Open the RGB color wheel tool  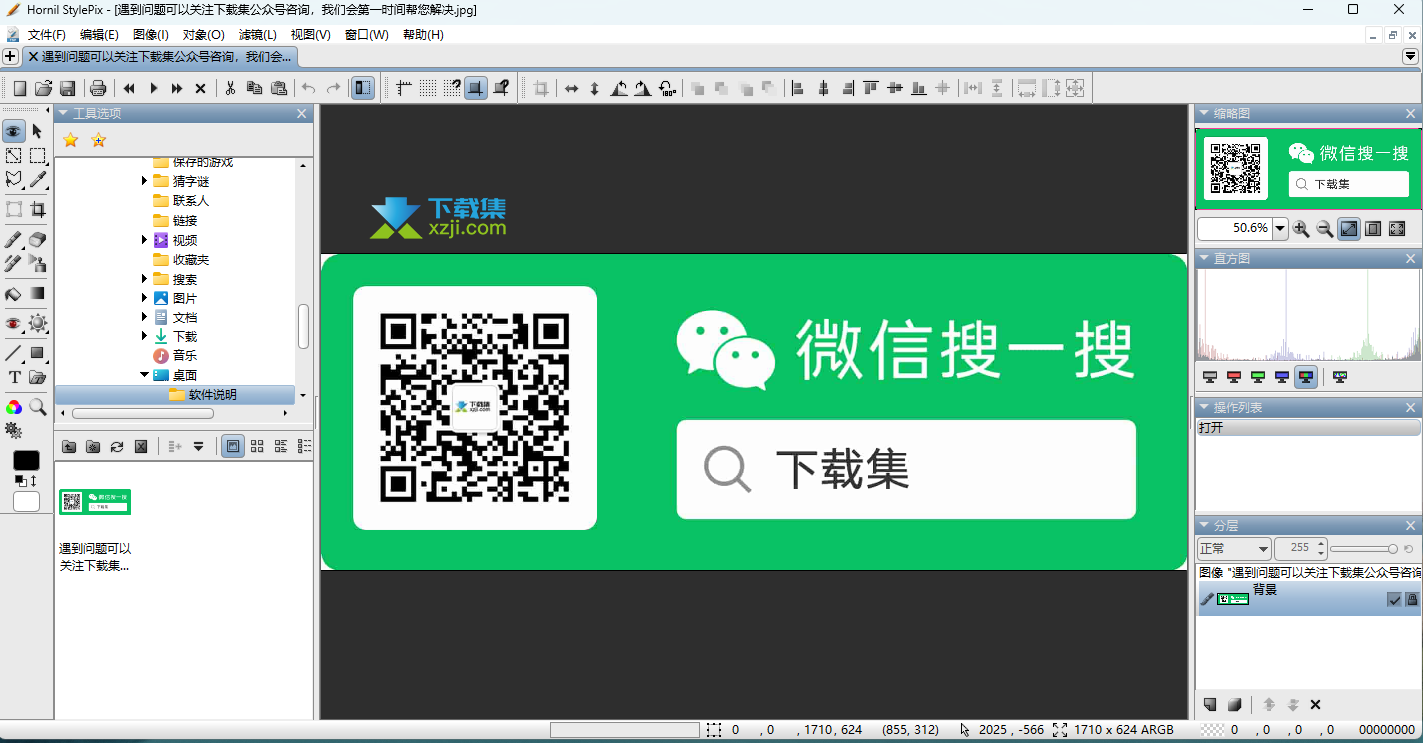click(x=14, y=407)
